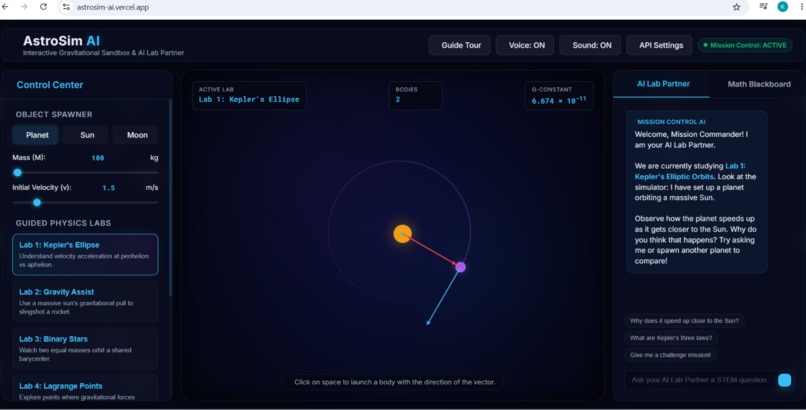This screenshot has width=806, height=410.
Task: Click the Mass (M) slider handle
Action: (17, 173)
